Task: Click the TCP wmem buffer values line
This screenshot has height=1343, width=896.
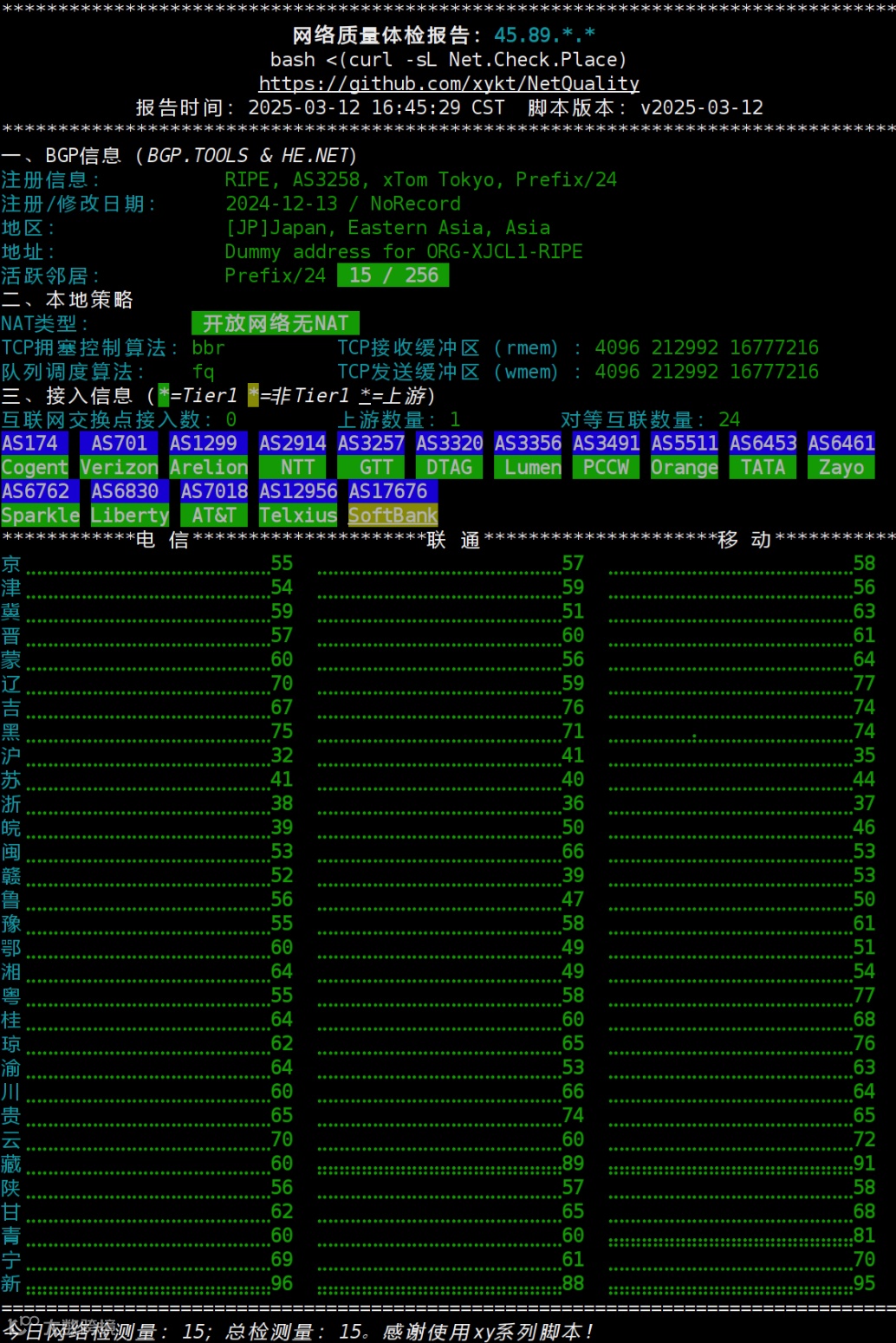Action: tap(578, 372)
